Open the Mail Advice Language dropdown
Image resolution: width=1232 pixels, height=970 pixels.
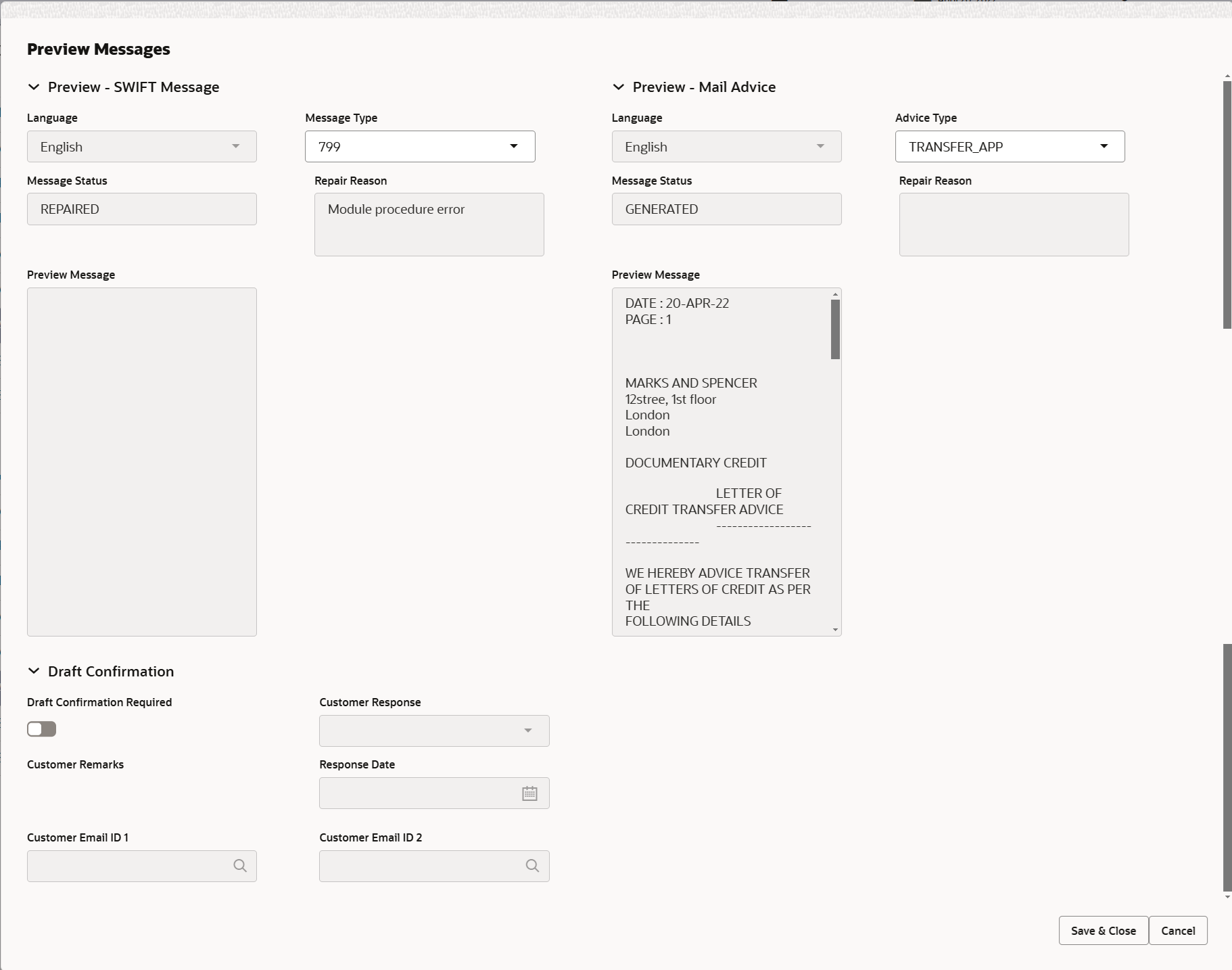pyautogui.click(x=820, y=146)
